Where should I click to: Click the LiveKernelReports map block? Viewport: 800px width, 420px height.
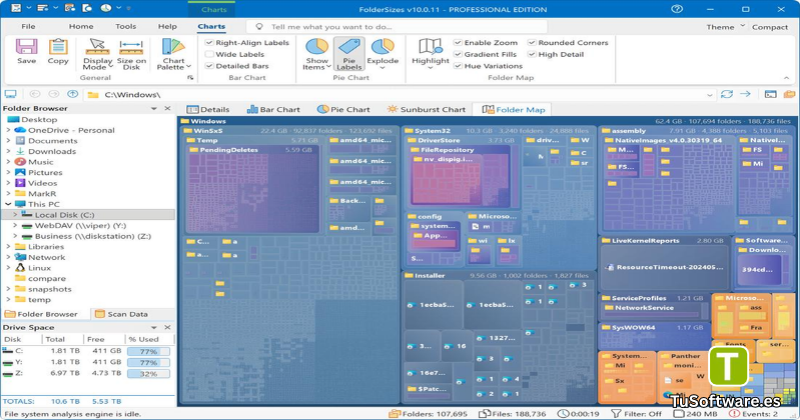click(x=665, y=264)
